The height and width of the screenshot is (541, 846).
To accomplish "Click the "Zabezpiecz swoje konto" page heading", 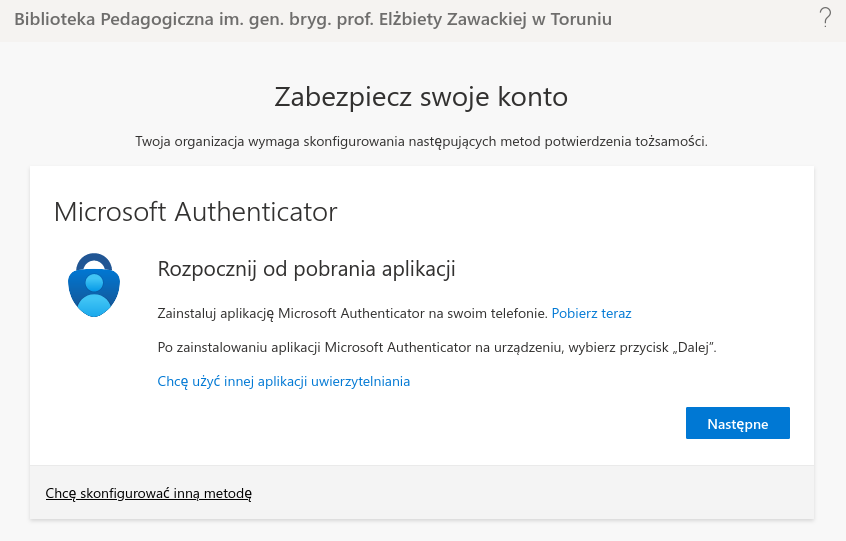I will click(x=421, y=97).
